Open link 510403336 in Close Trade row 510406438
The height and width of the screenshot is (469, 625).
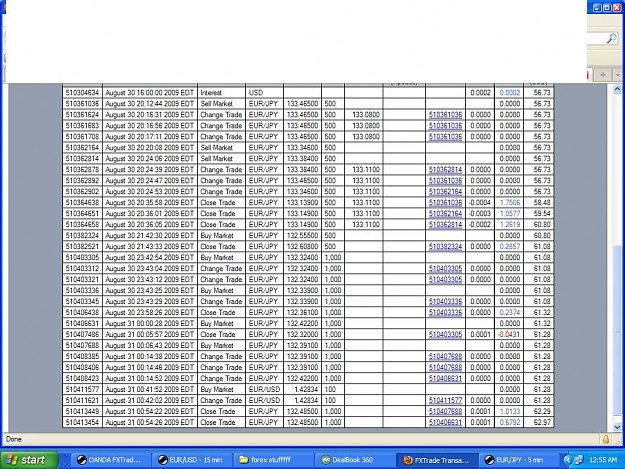click(x=445, y=312)
